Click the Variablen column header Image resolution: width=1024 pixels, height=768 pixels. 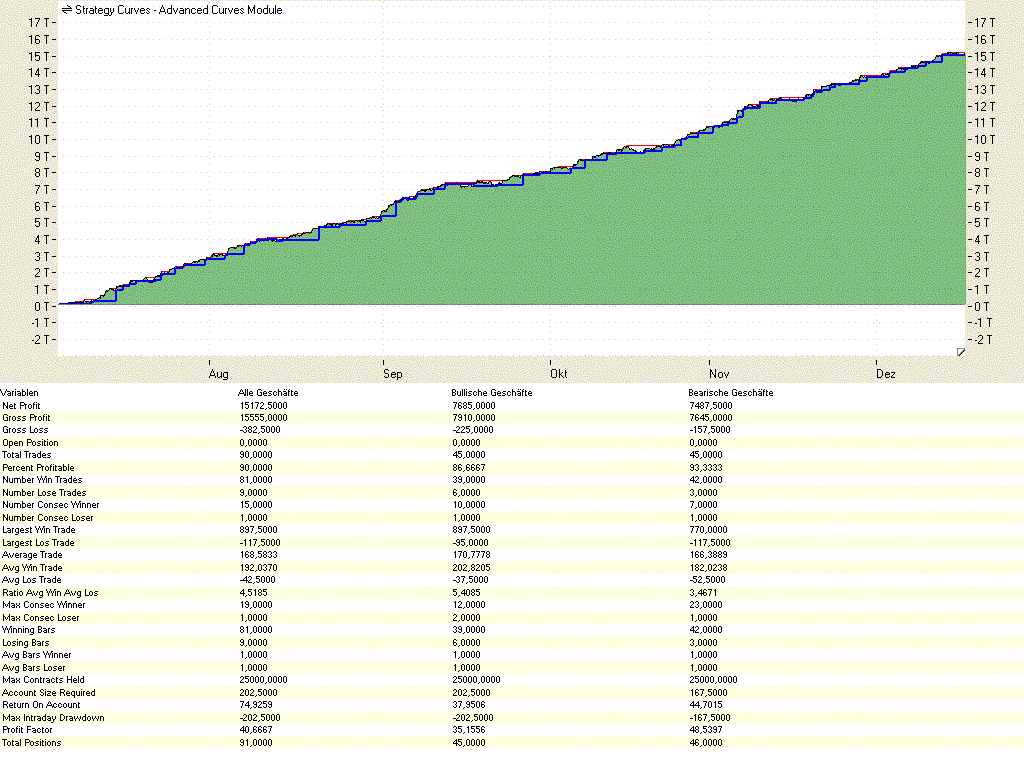tap(20, 393)
